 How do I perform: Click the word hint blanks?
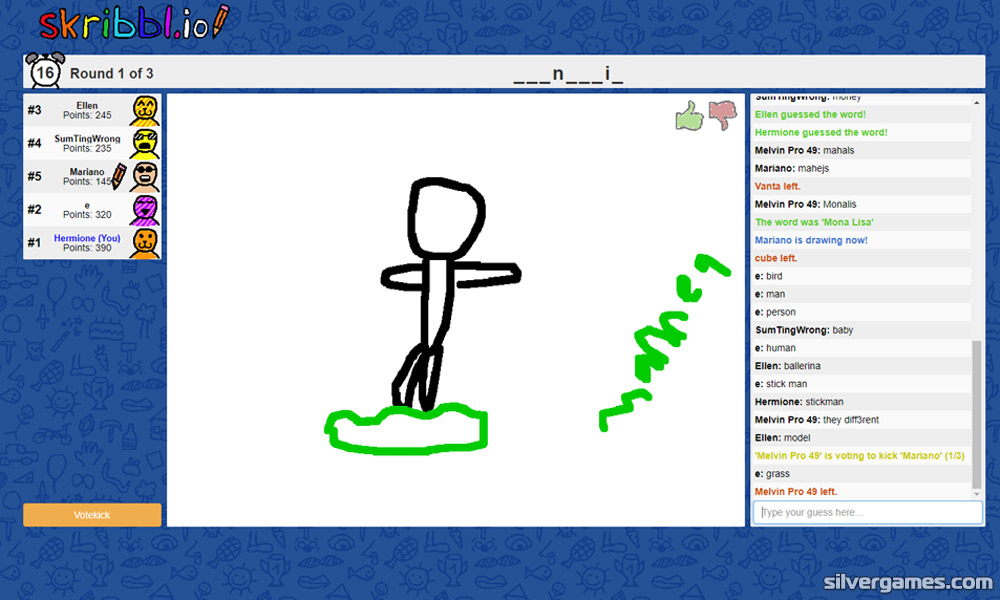pyautogui.click(x=568, y=73)
